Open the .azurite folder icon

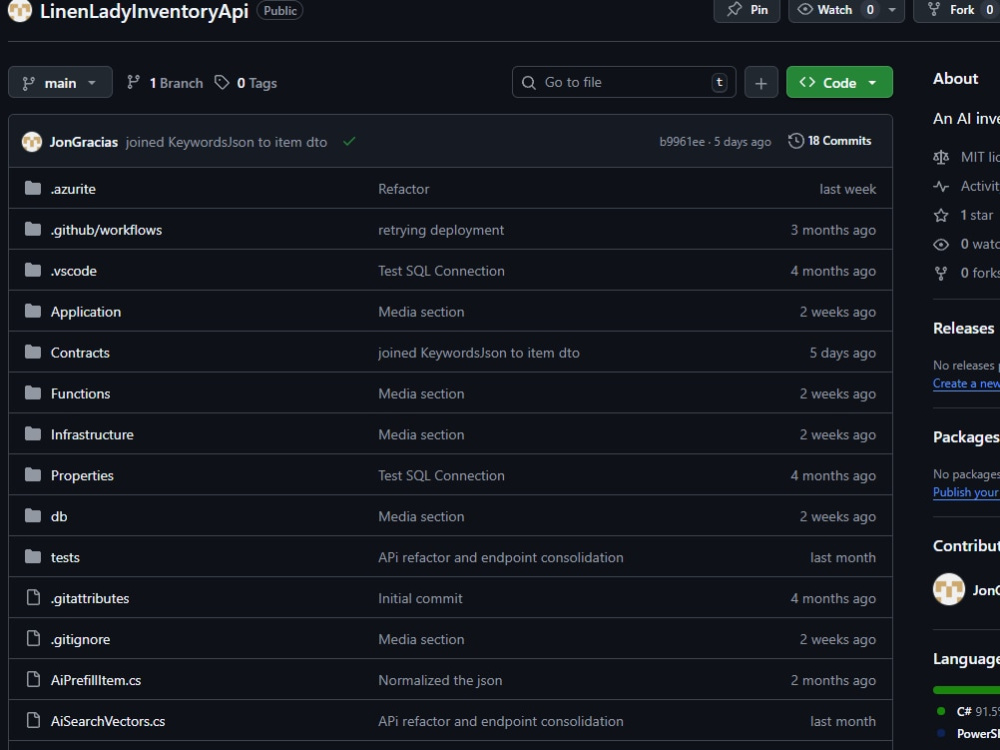click(x=33, y=188)
